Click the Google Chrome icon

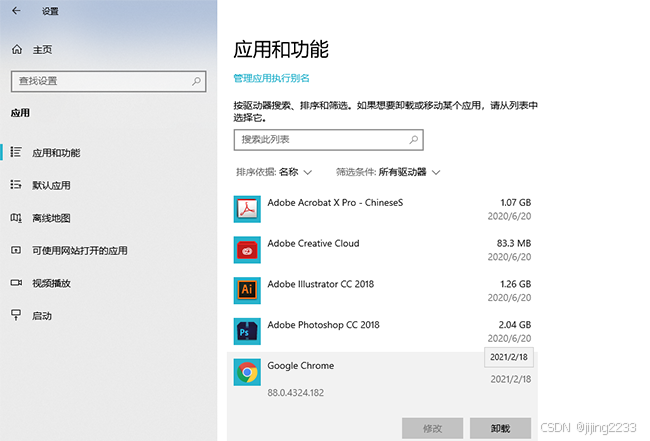point(247,372)
